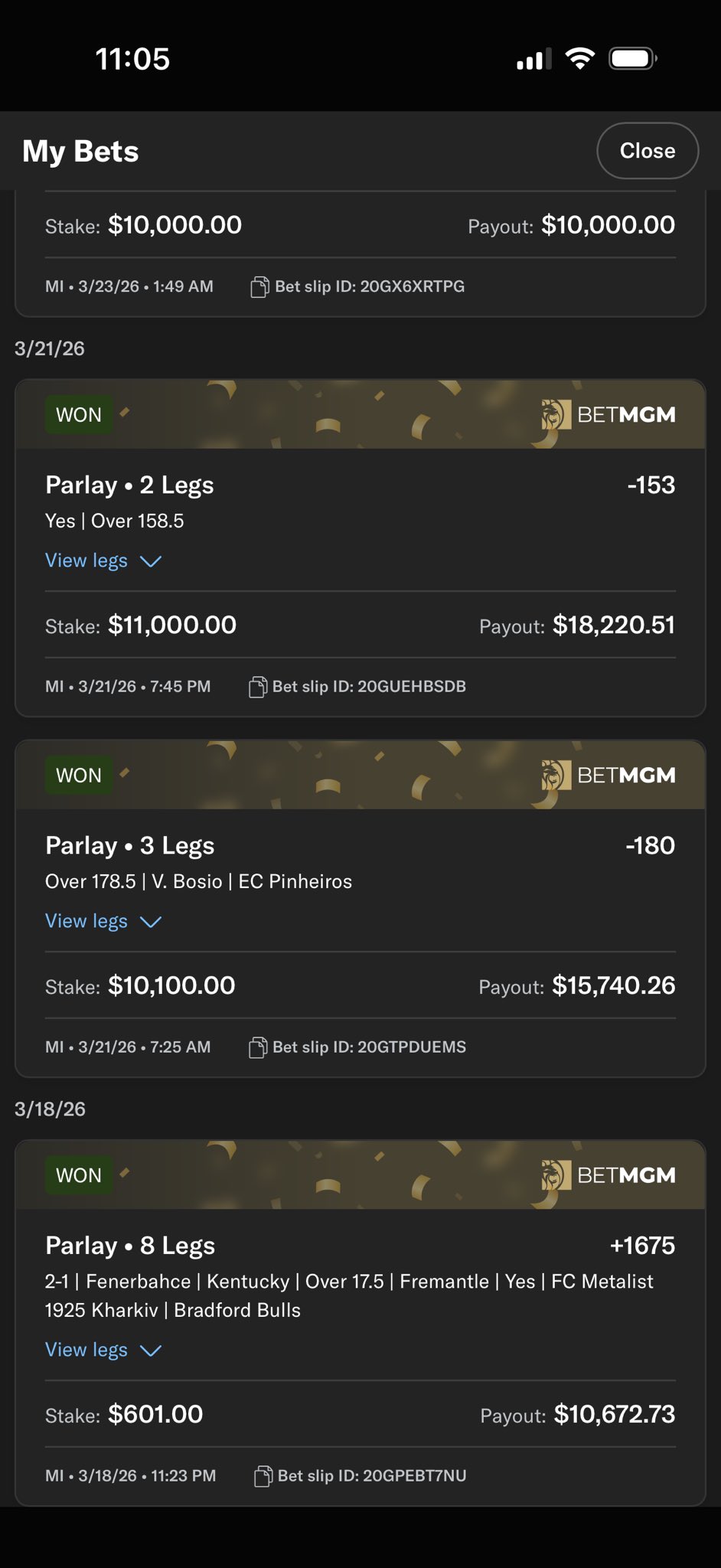This screenshot has height=1568, width=721.
Task: Tap BetMGM lion logo on 2-leg parlay
Action: 556,415
